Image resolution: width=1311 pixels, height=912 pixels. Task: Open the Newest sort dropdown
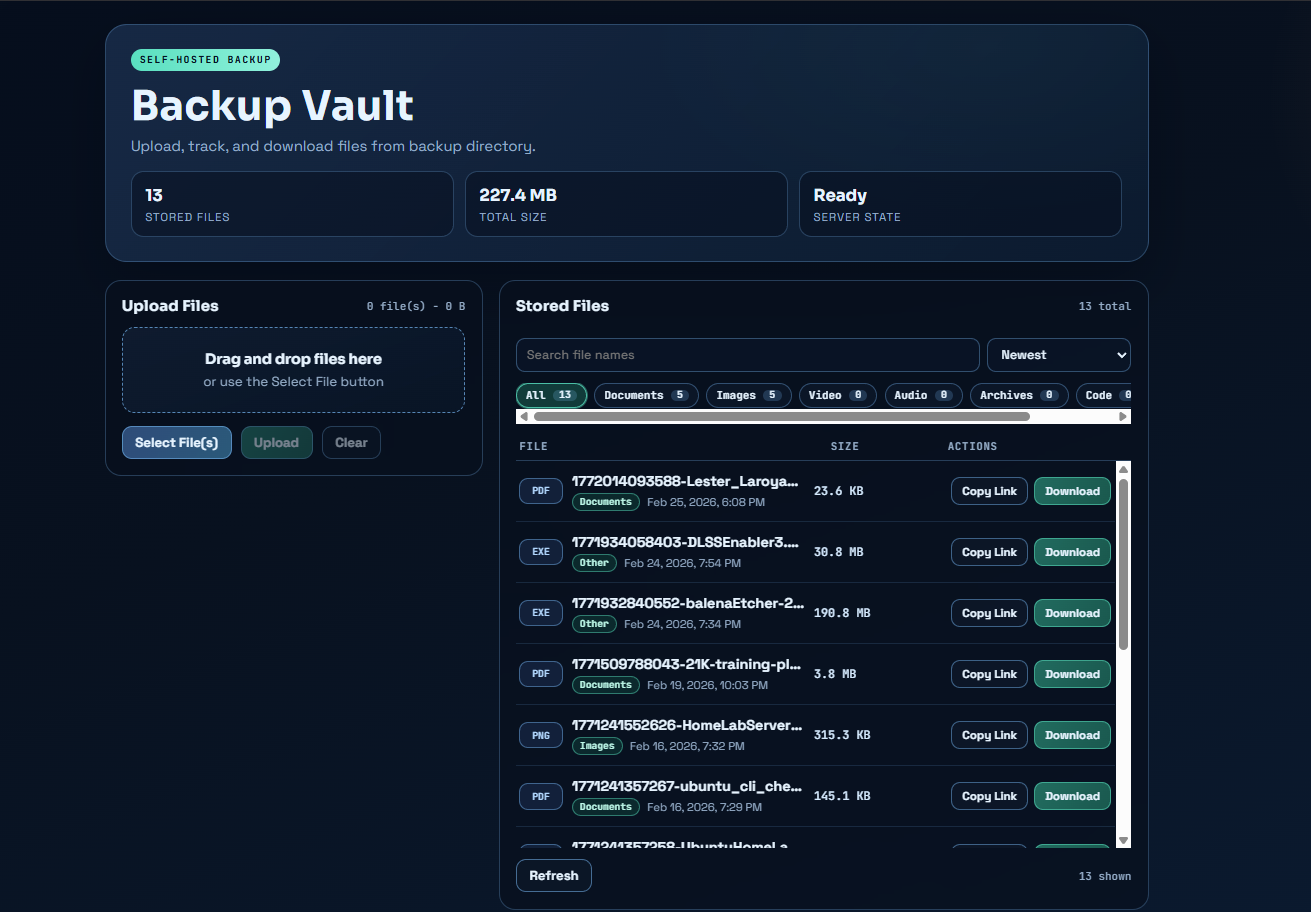pos(1058,354)
